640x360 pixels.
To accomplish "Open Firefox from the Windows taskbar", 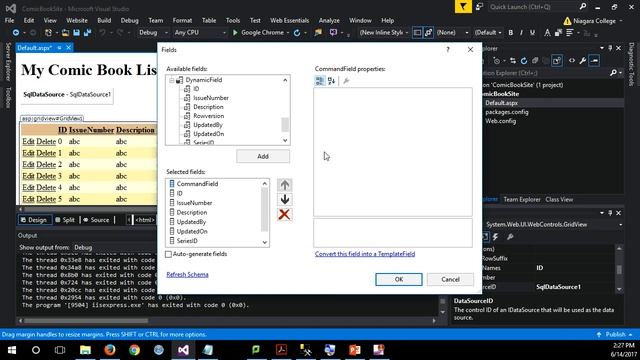I will click(x=109, y=350).
